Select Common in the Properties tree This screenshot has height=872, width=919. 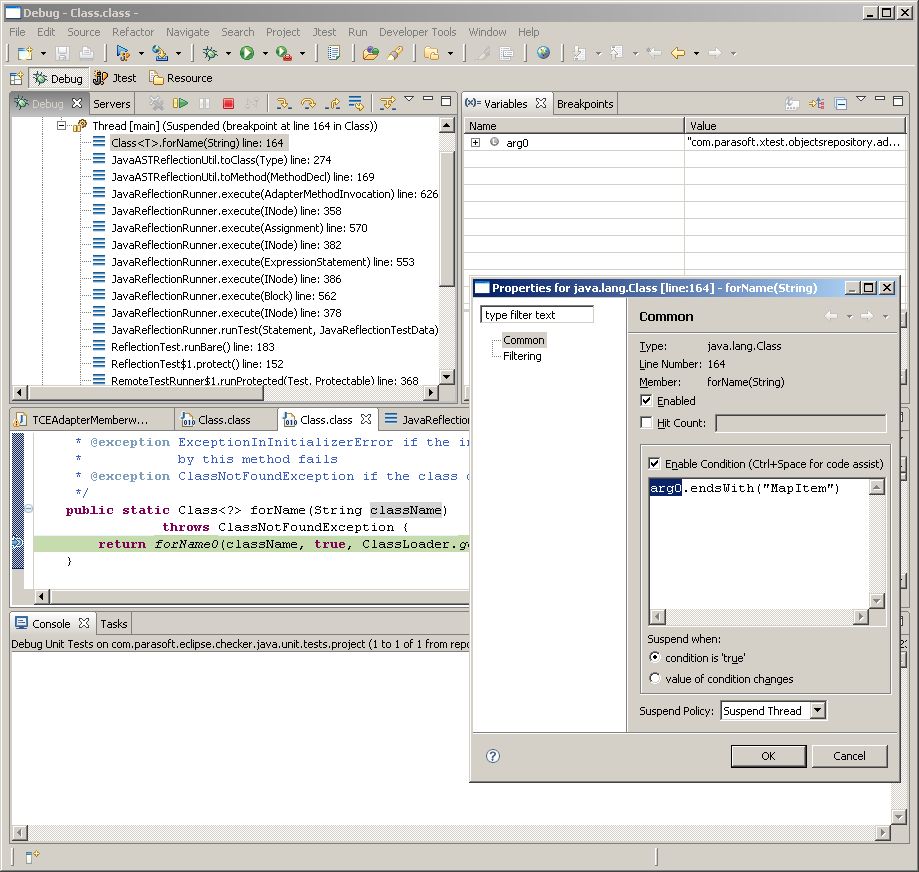pos(523,340)
